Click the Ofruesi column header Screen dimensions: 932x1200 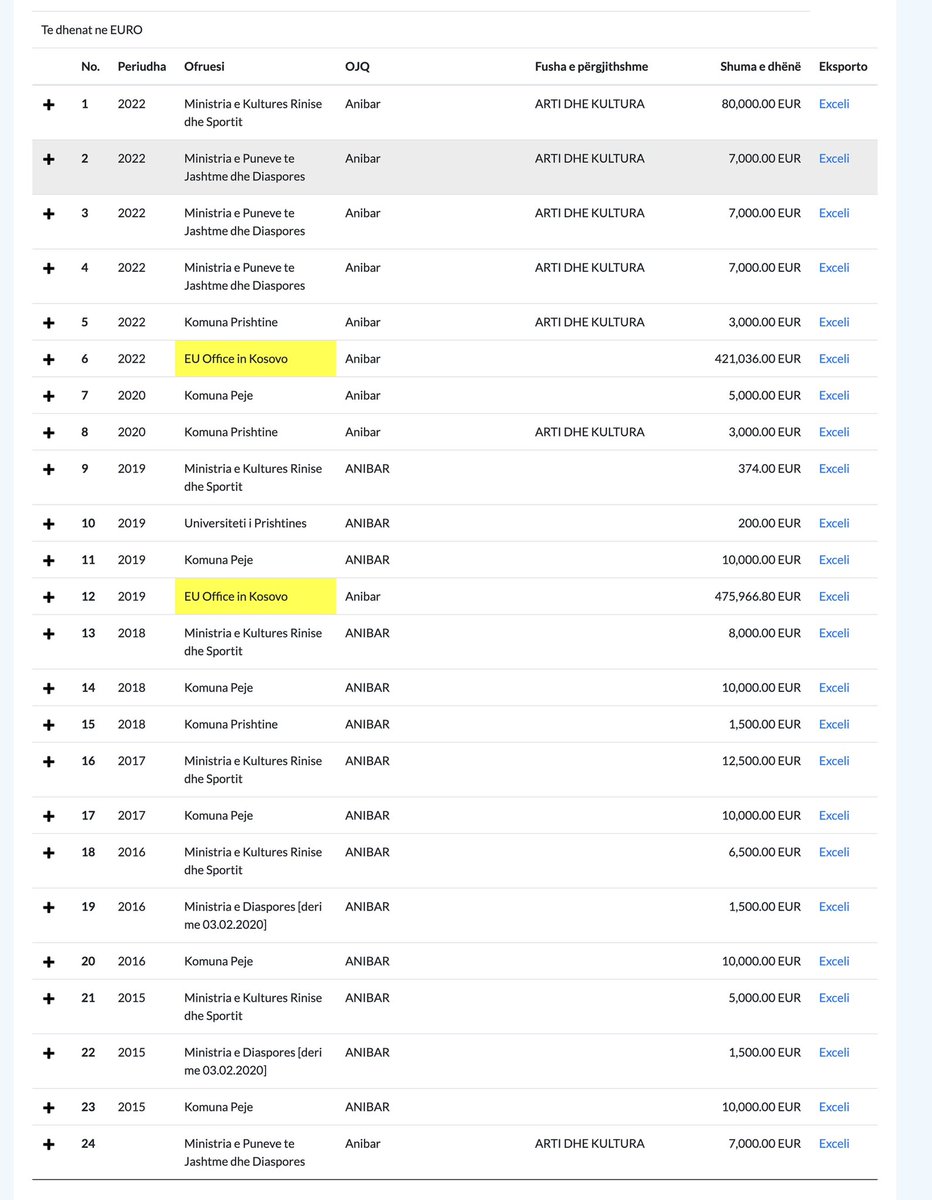pyautogui.click(x=204, y=67)
